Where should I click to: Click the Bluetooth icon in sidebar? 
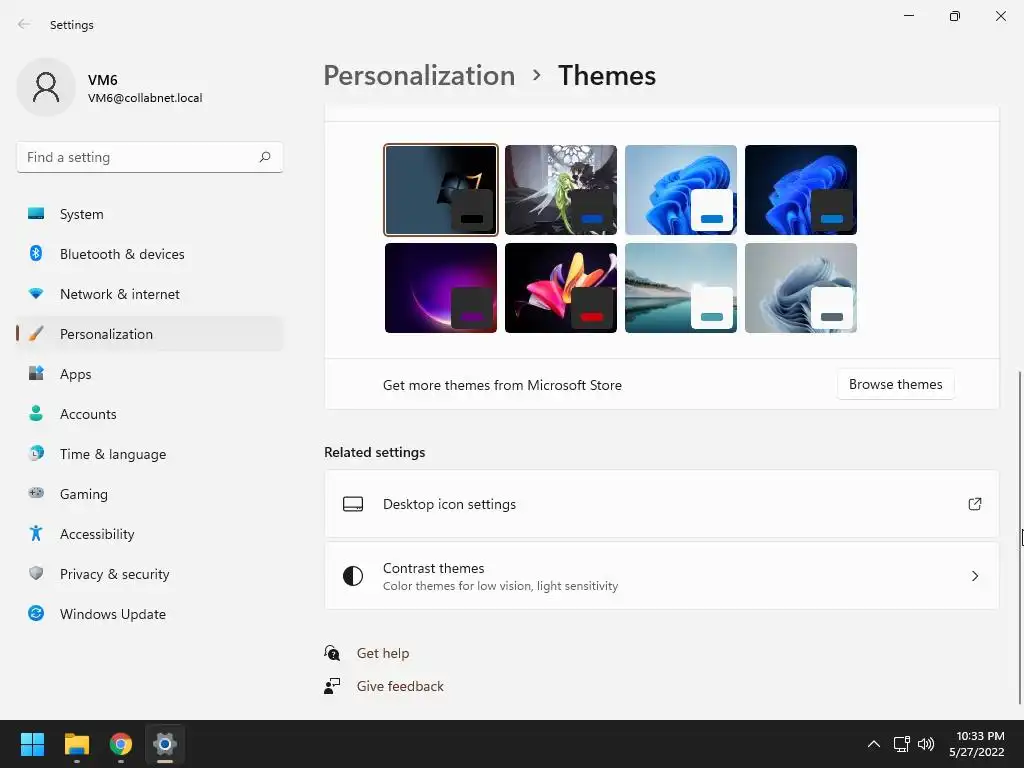36,253
